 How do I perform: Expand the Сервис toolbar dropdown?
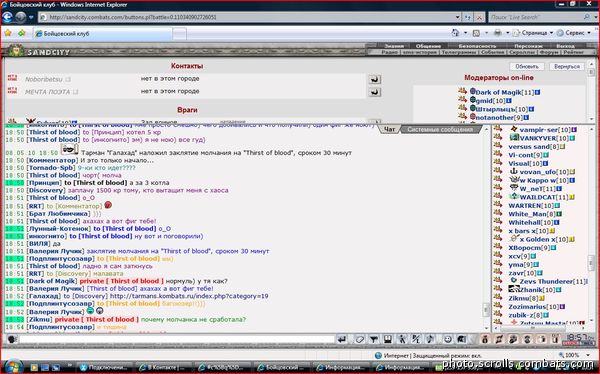588,33
